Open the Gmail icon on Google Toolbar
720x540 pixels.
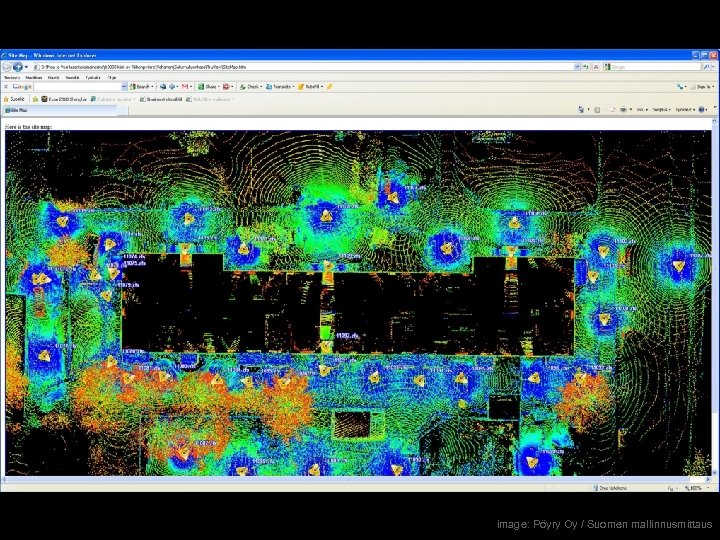click(185, 87)
